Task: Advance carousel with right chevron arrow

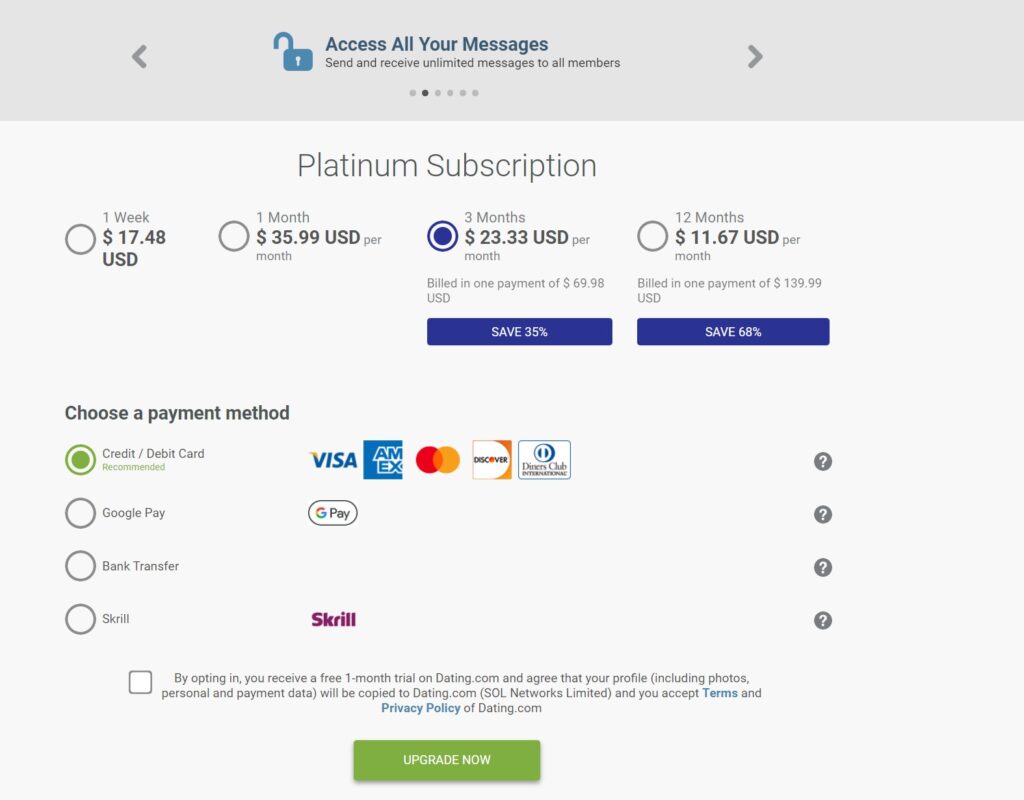Action: [755, 57]
